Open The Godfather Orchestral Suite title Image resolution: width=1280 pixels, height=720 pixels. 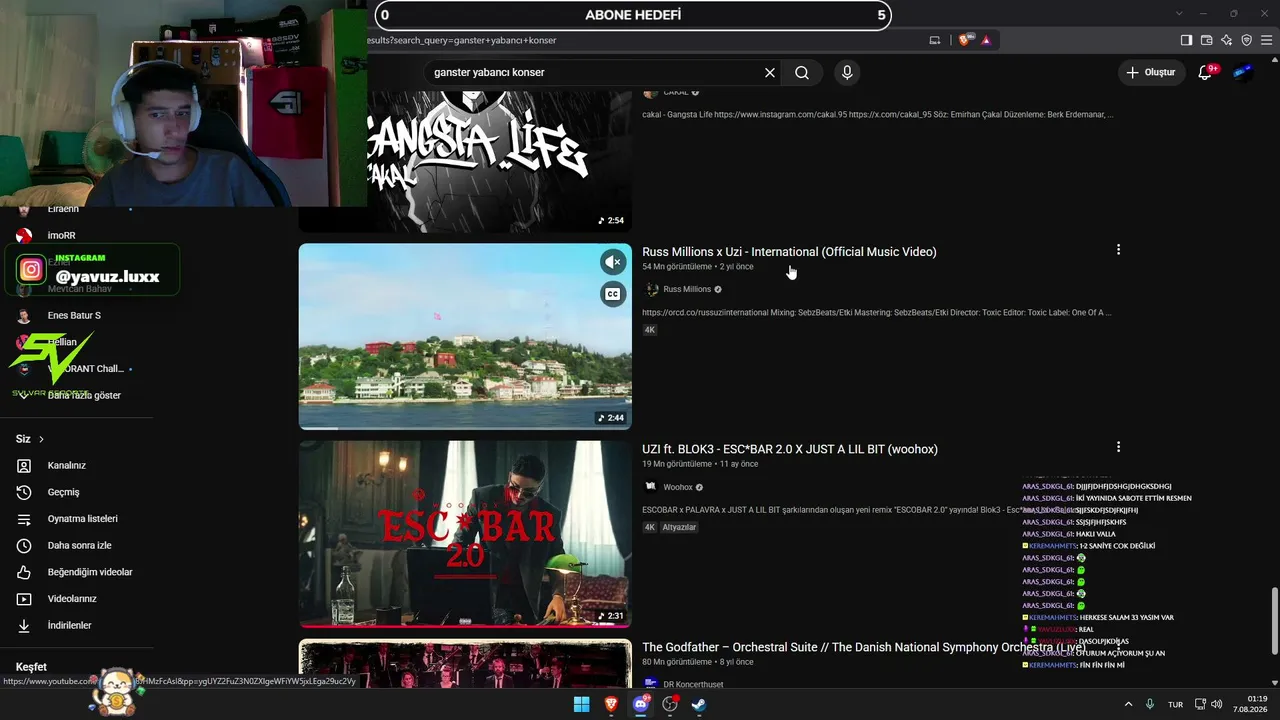(863, 647)
